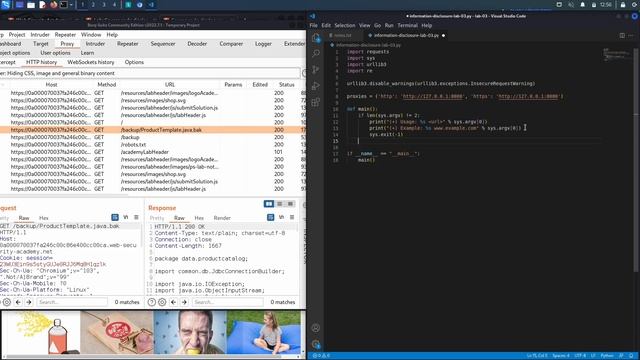Open the Proxy Options sub-tab
The width and height of the screenshot is (640, 360).
[134, 62]
